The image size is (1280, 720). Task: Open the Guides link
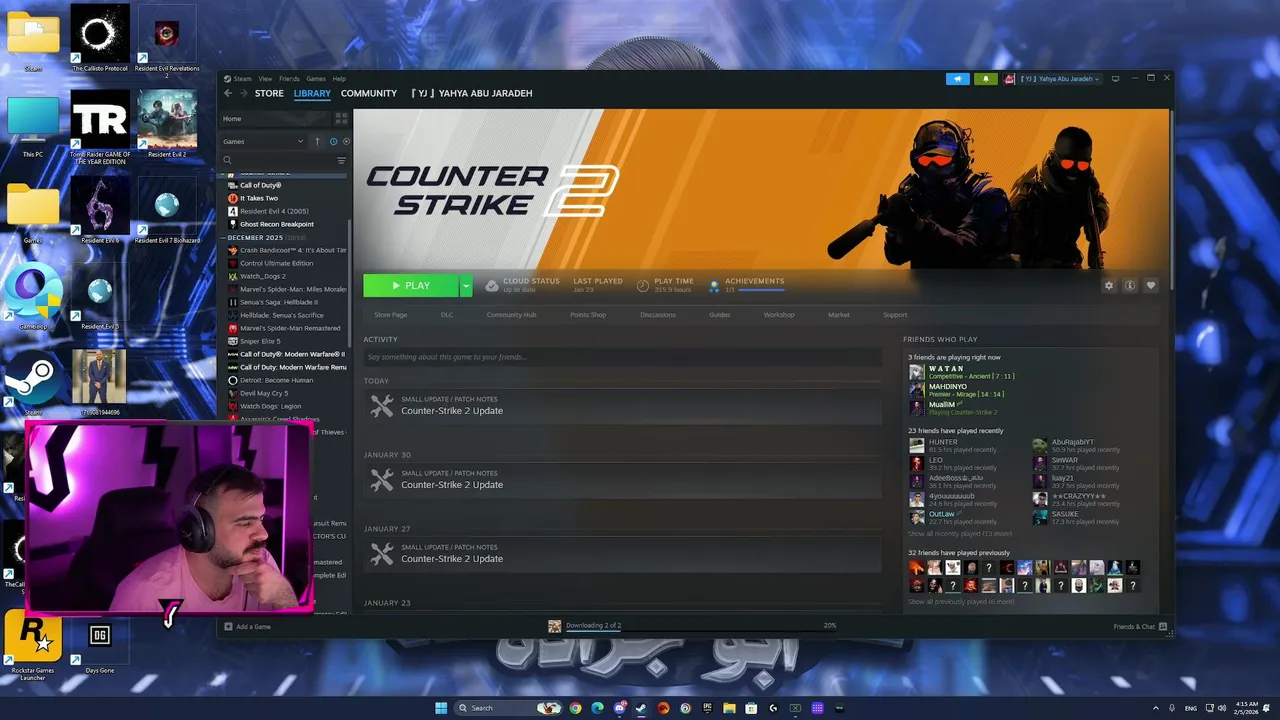pos(720,315)
